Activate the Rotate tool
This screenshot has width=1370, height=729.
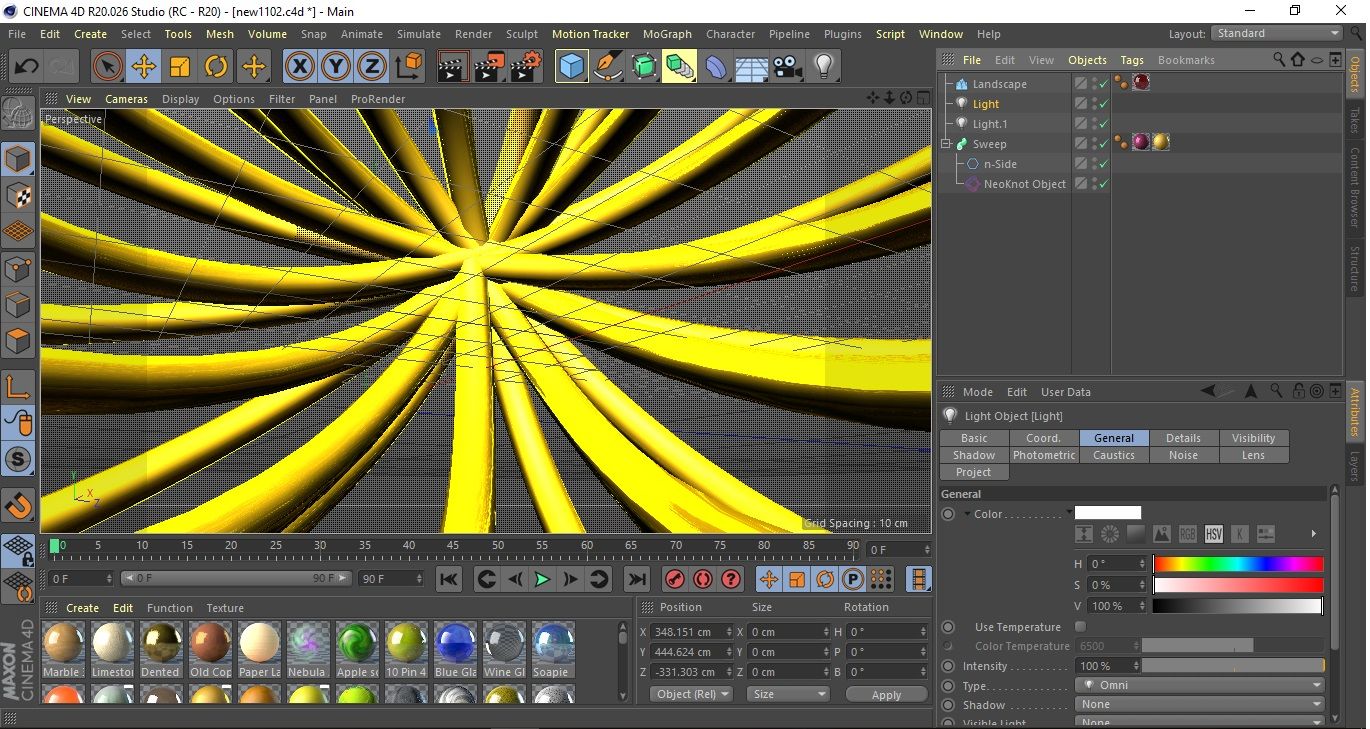tap(216, 67)
